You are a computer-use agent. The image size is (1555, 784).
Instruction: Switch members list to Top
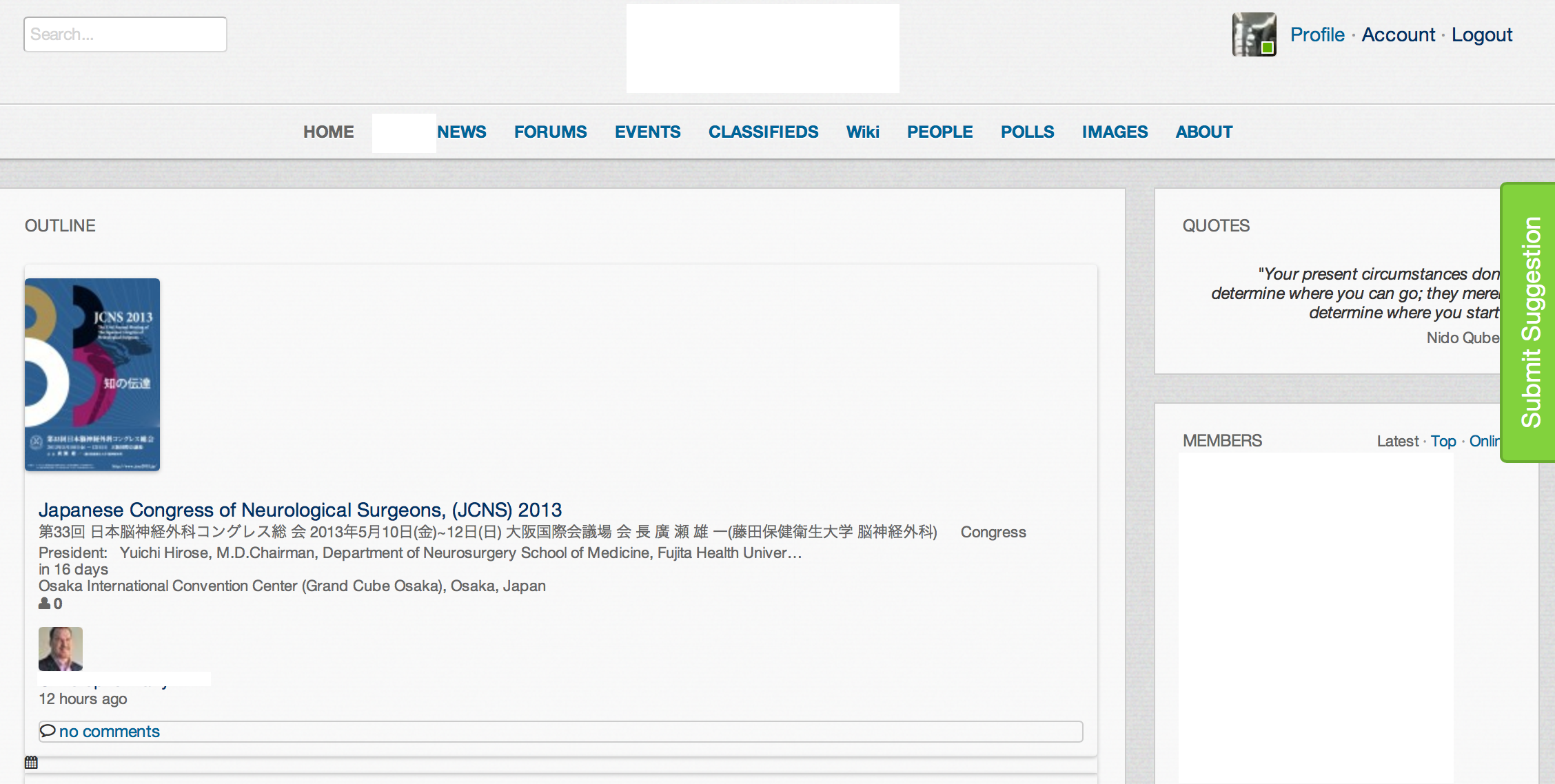point(1443,441)
